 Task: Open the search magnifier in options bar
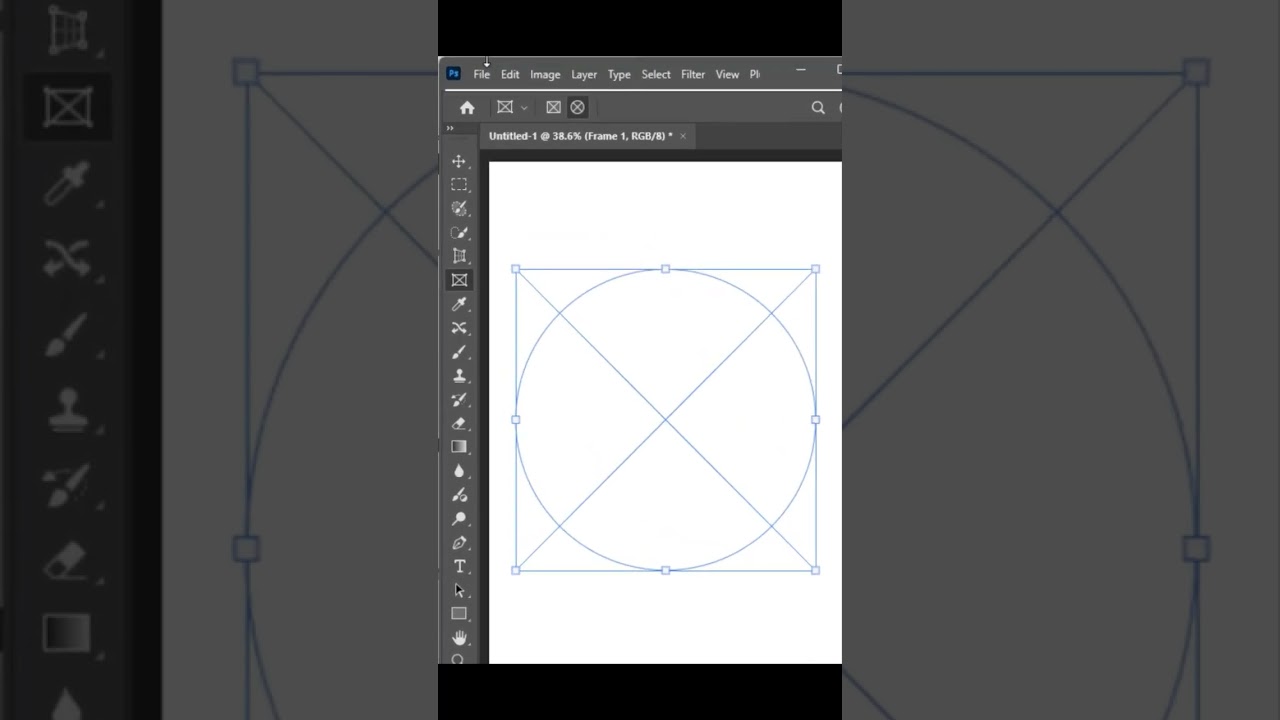(x=818, y=107)
